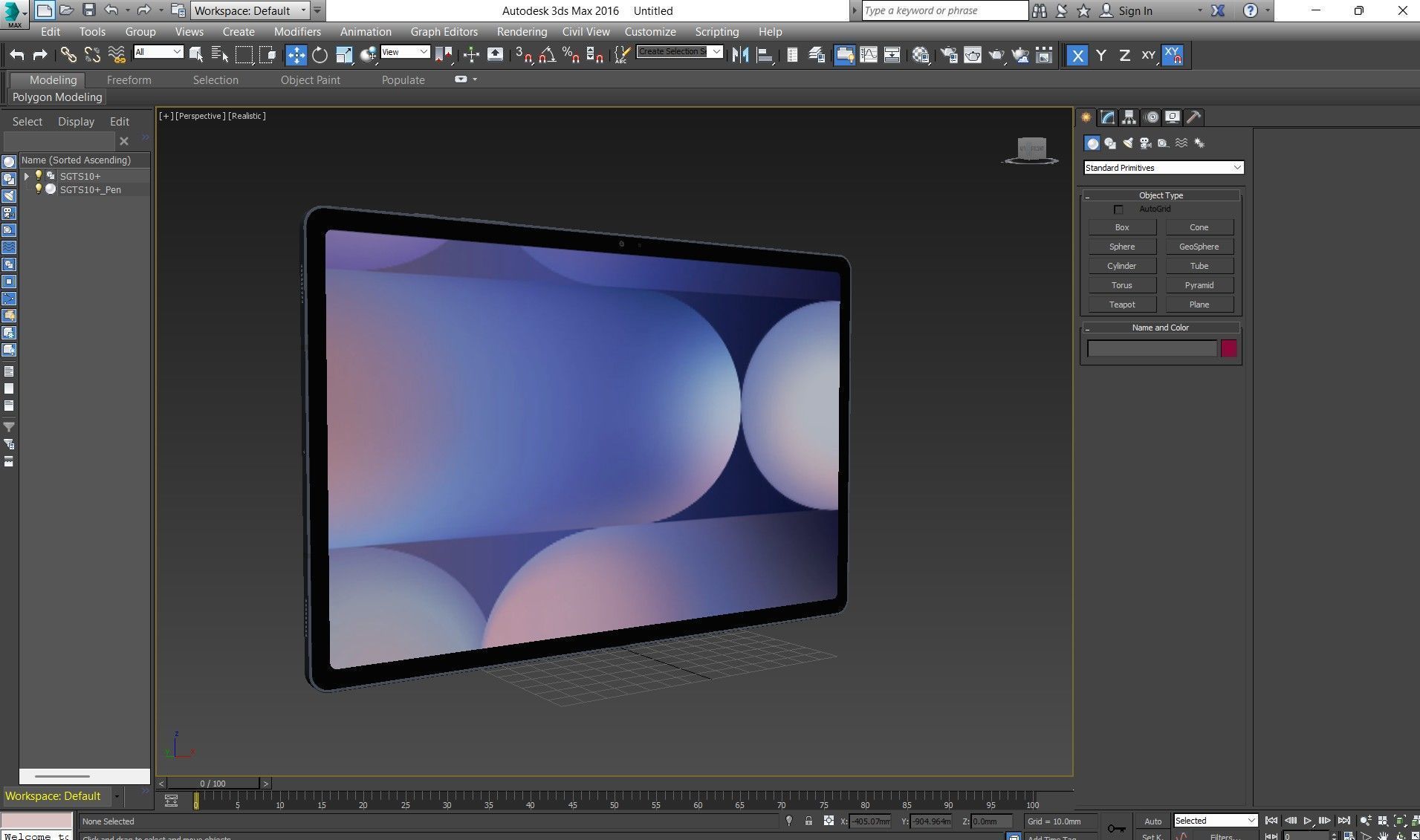Toggle Window/Crossing selection mode
Screen dimensions: 1420x840
[268, 54]
